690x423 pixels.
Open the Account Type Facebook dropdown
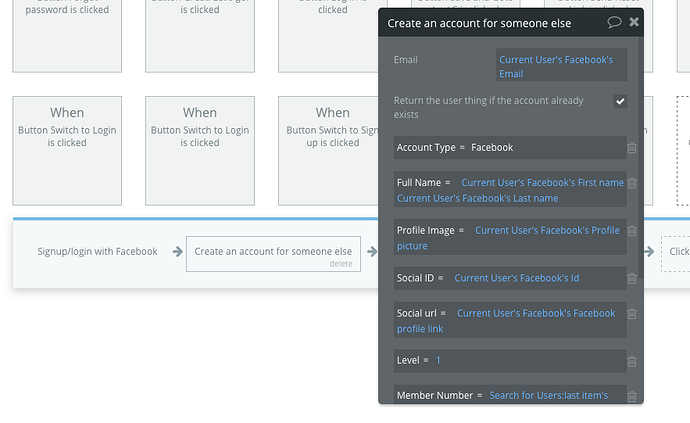pos(492,147)
